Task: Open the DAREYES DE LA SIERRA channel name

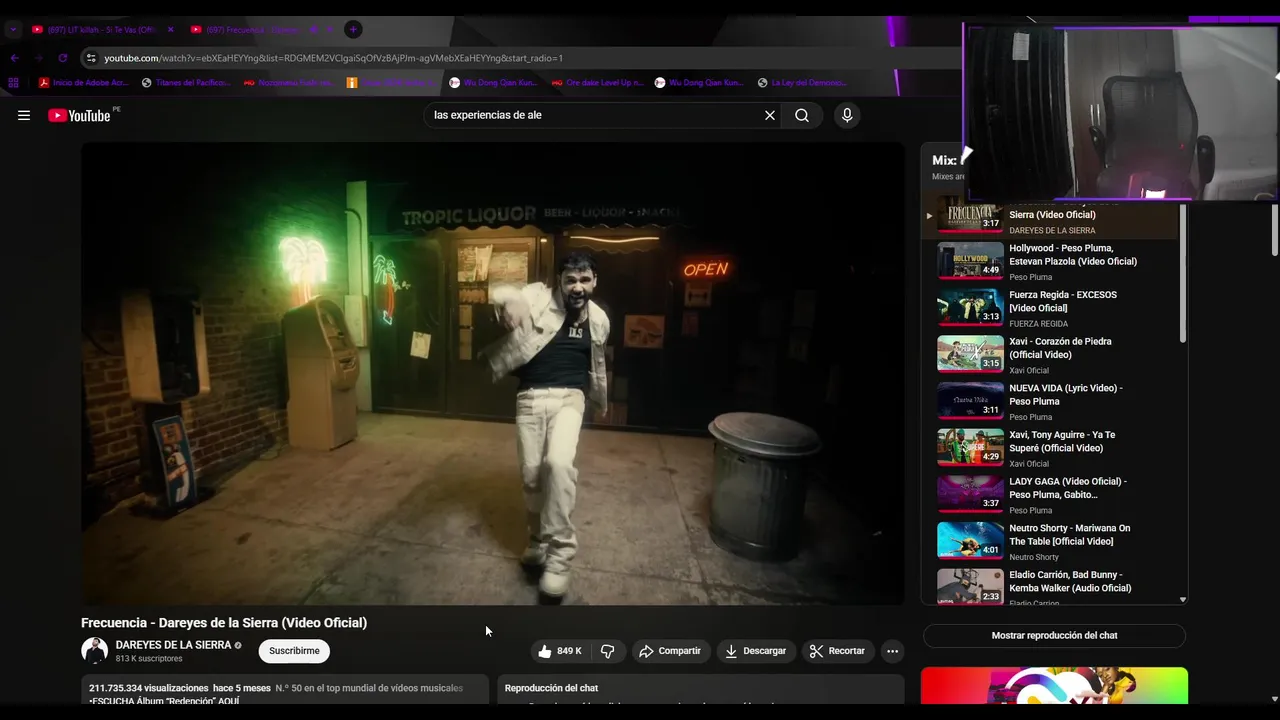Action: click(173, 645)
